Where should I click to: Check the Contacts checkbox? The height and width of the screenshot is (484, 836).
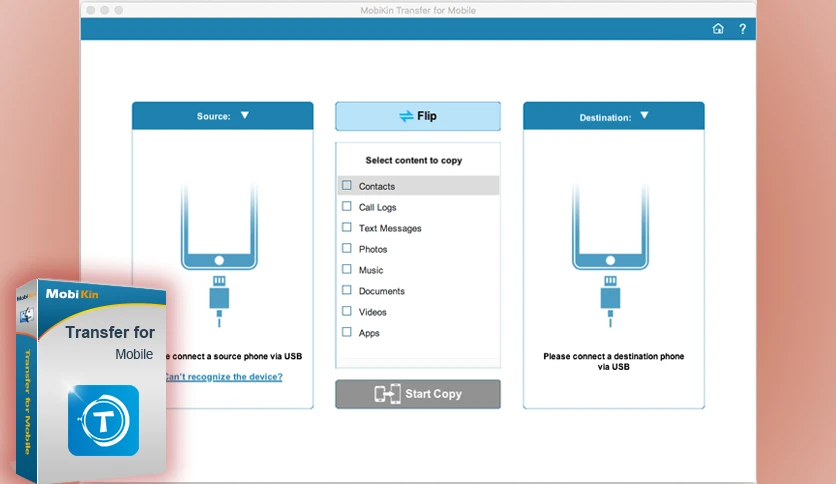click(347, 185)
